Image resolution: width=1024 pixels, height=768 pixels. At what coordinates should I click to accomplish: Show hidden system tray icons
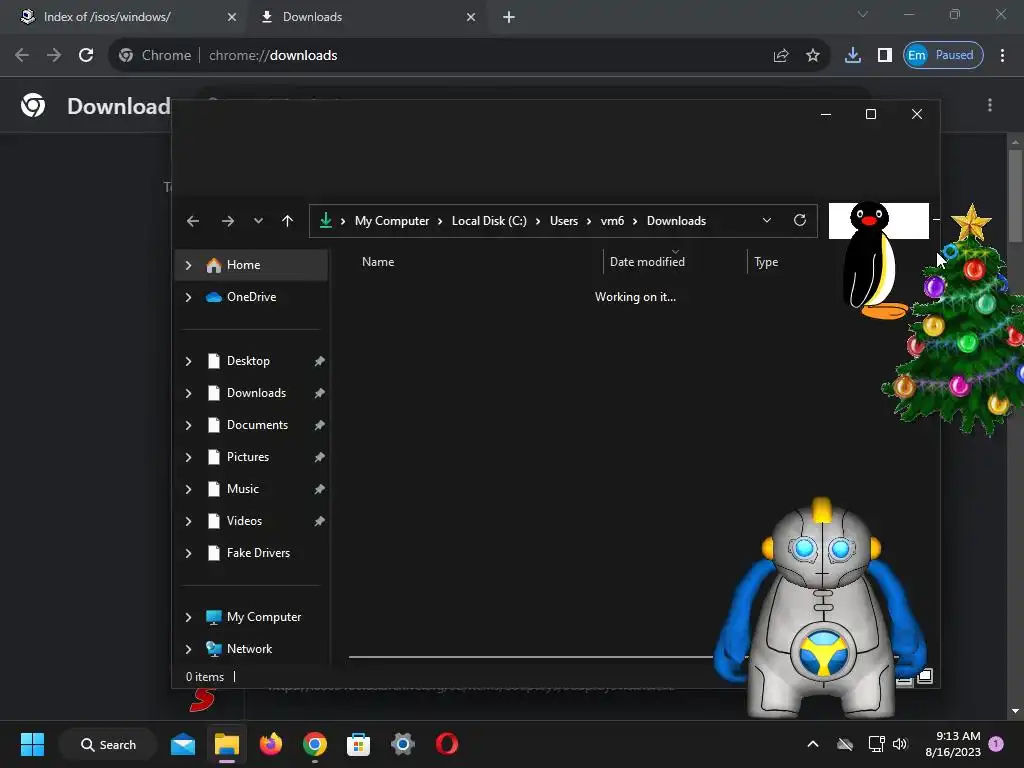(x=812, y=744)
